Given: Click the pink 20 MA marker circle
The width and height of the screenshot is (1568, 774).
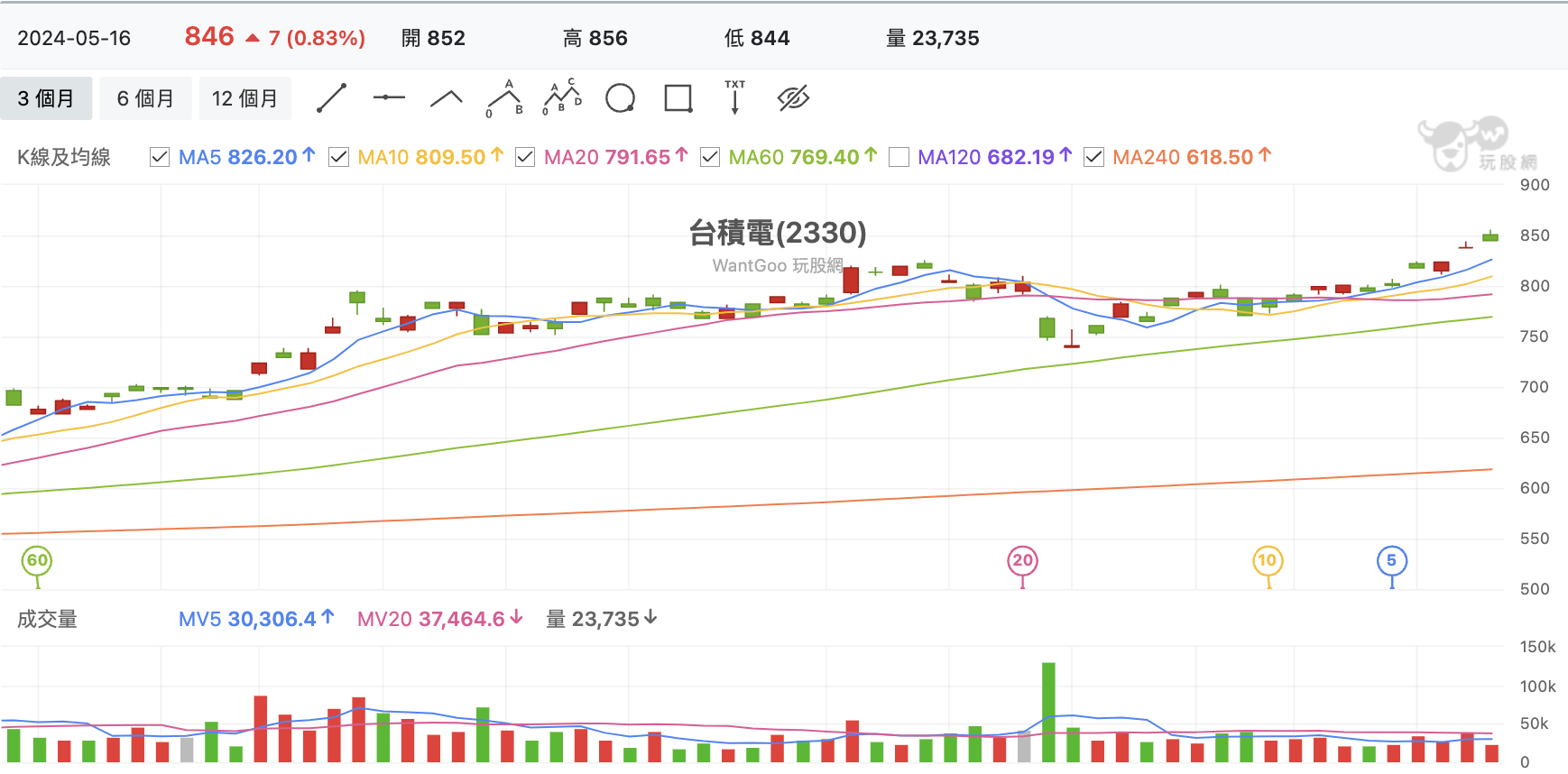Looking at the screenshot, I should pyautogui.click(x=1022, y=560).
